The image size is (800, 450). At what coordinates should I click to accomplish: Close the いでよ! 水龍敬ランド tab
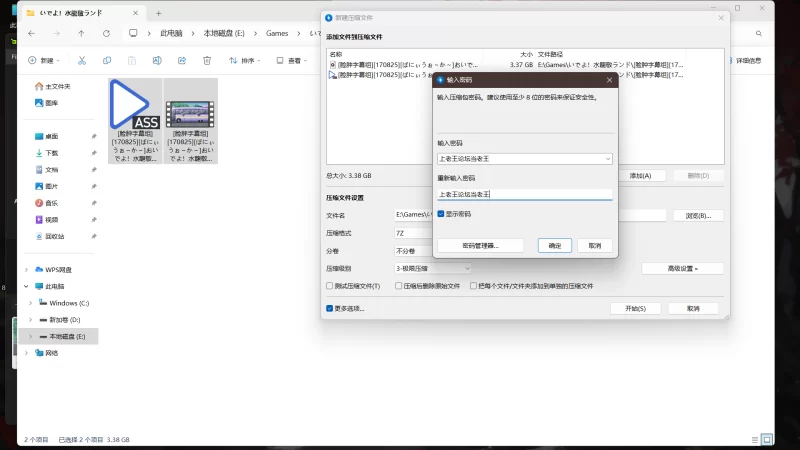point(135,13)
